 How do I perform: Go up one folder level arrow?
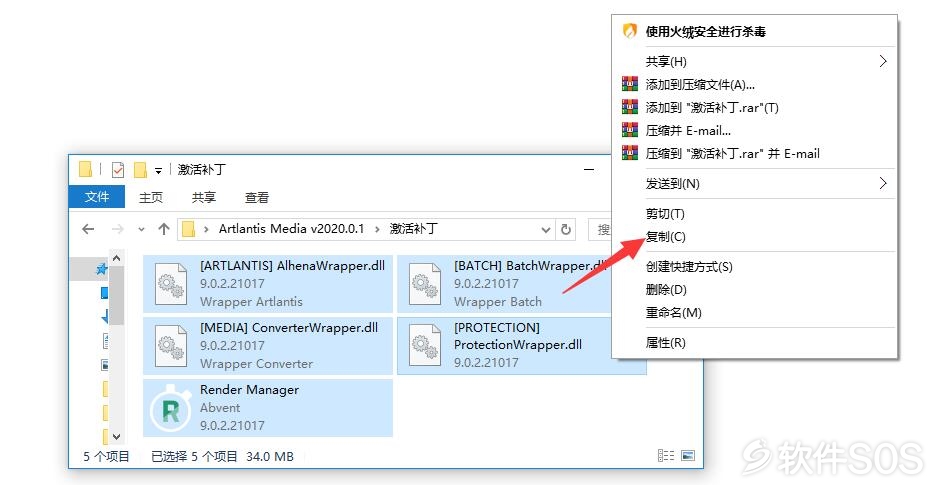(x=164, y=229)
